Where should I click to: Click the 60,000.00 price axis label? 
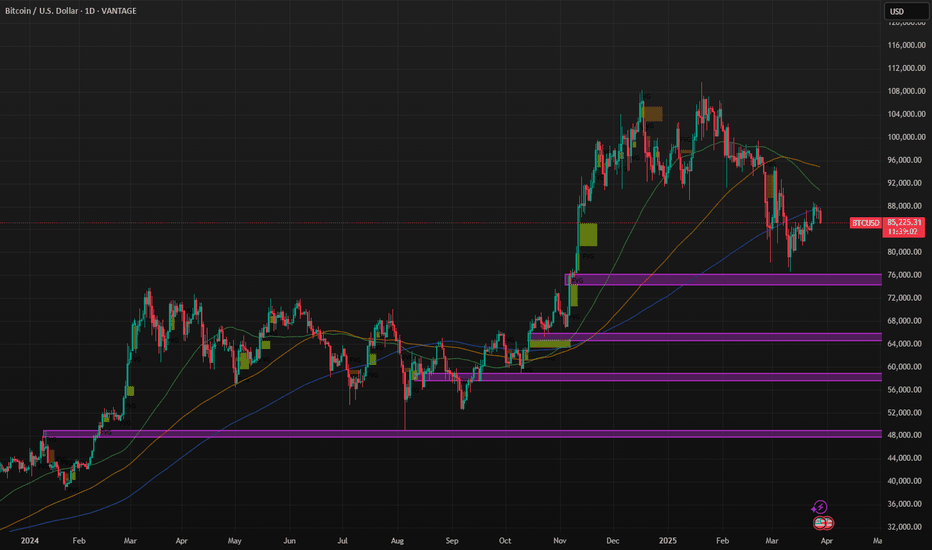tap(906, 367)
